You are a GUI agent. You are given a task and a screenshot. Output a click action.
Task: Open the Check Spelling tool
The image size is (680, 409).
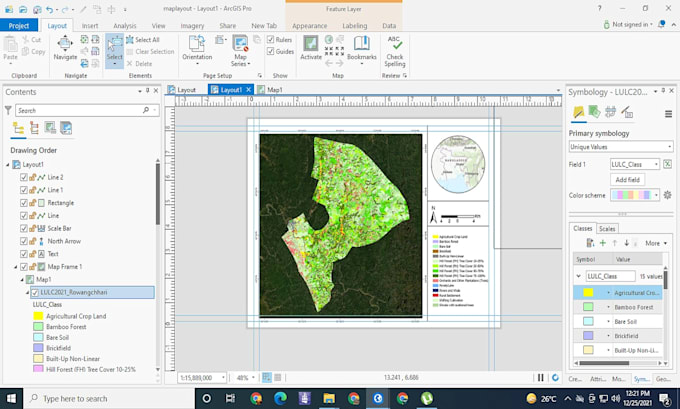[x=395, y=44]
